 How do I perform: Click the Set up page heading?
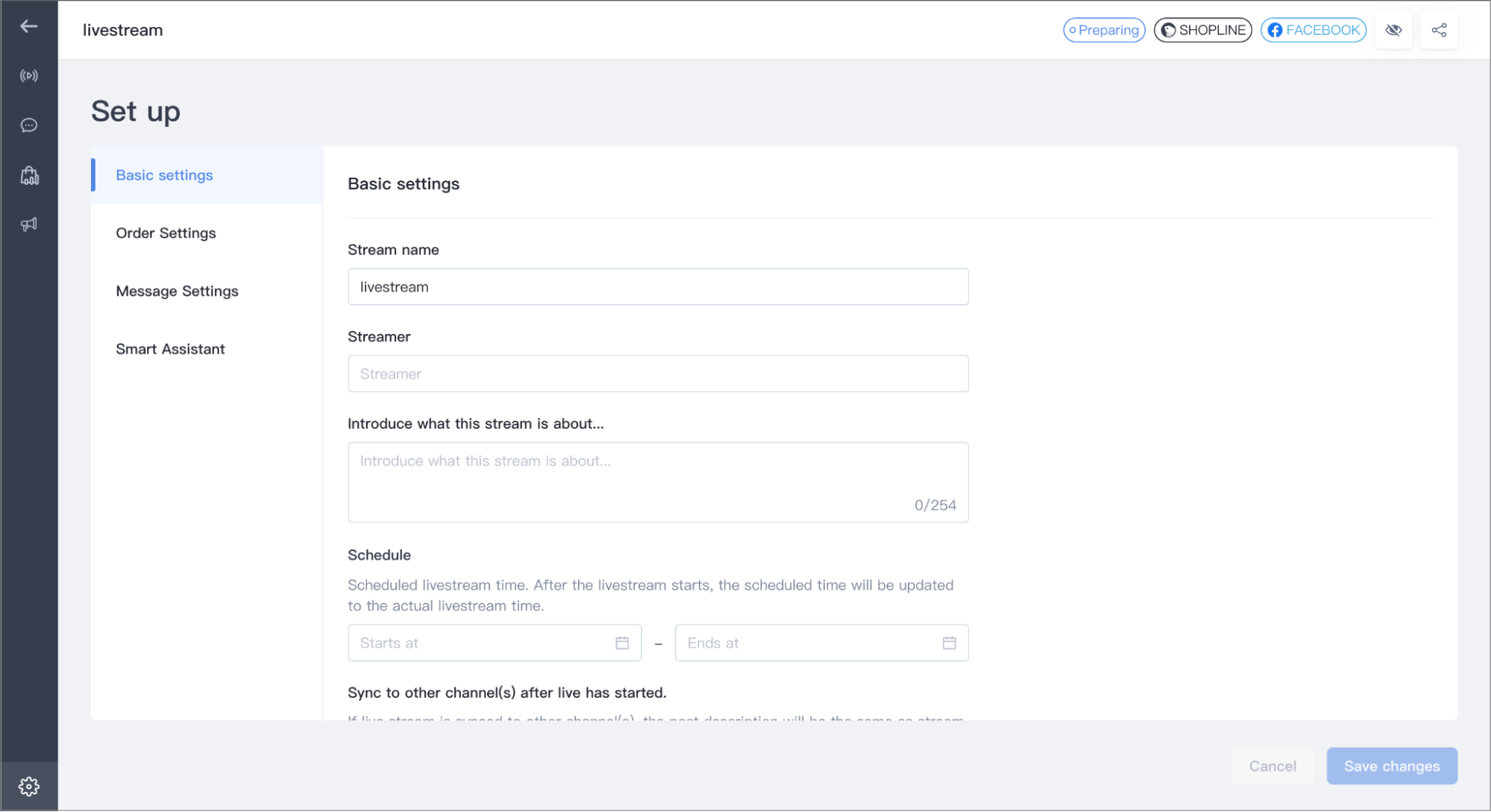(136, 112)
